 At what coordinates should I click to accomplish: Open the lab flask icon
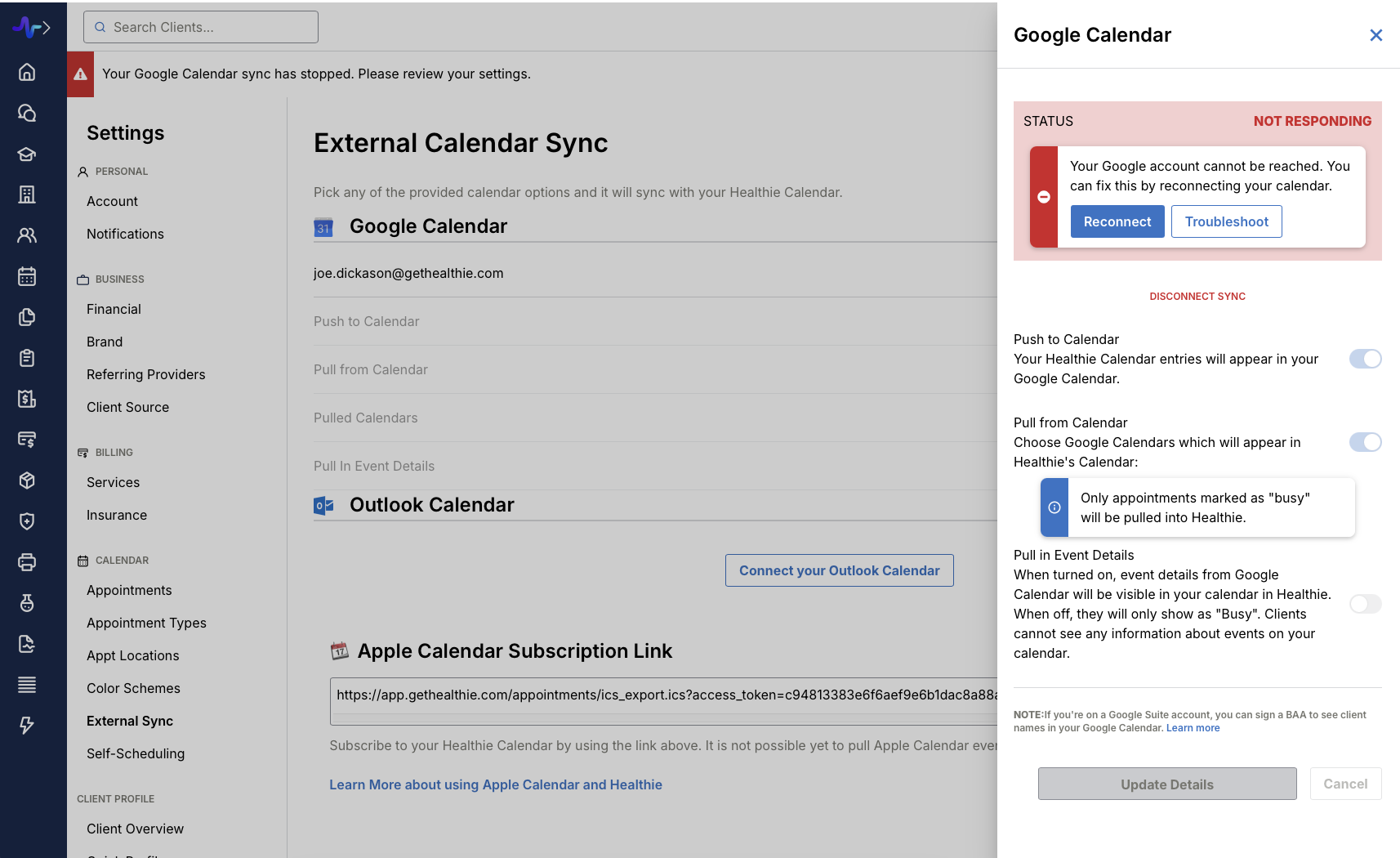click(27, 603)
